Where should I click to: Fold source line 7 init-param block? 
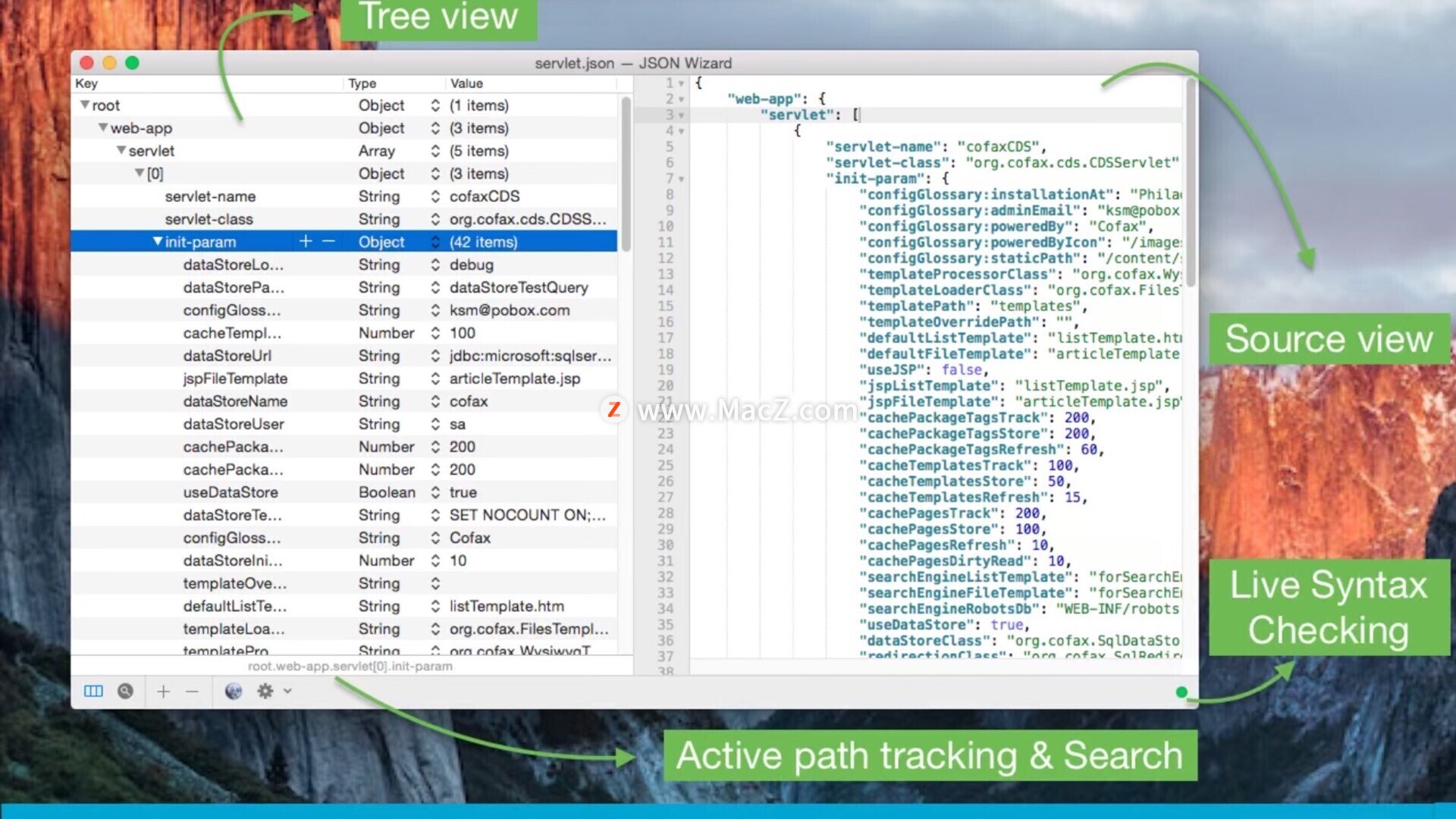[682, 179]
